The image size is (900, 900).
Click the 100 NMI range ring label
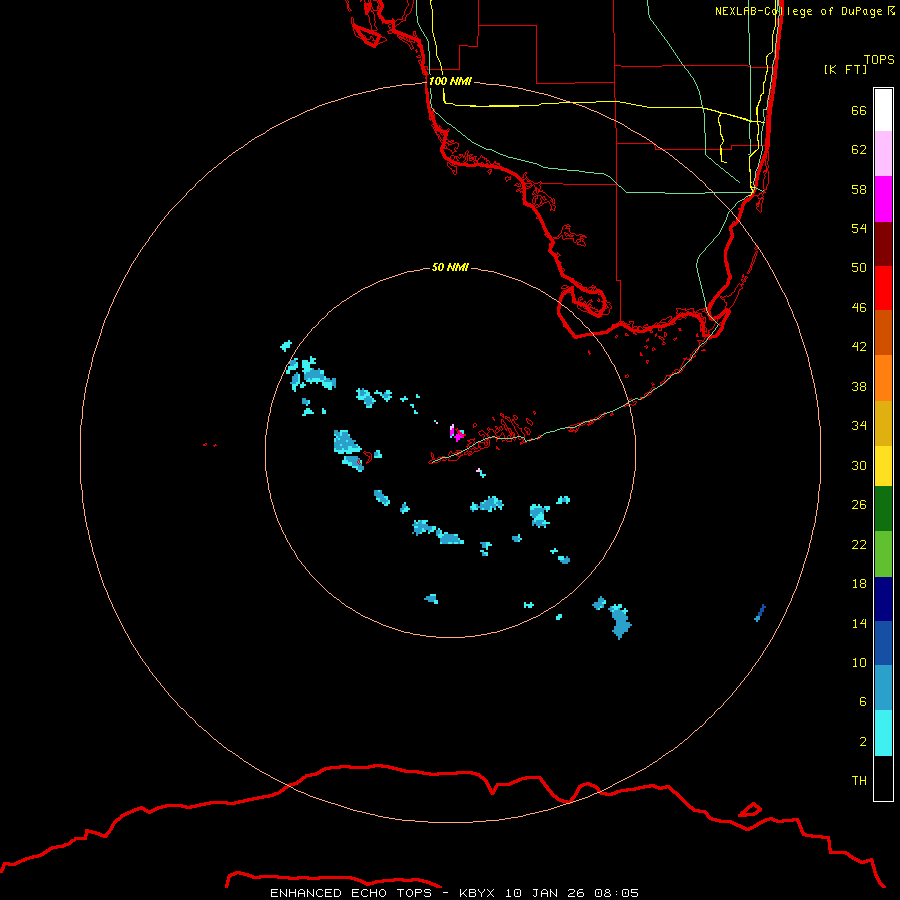(450, 81)
